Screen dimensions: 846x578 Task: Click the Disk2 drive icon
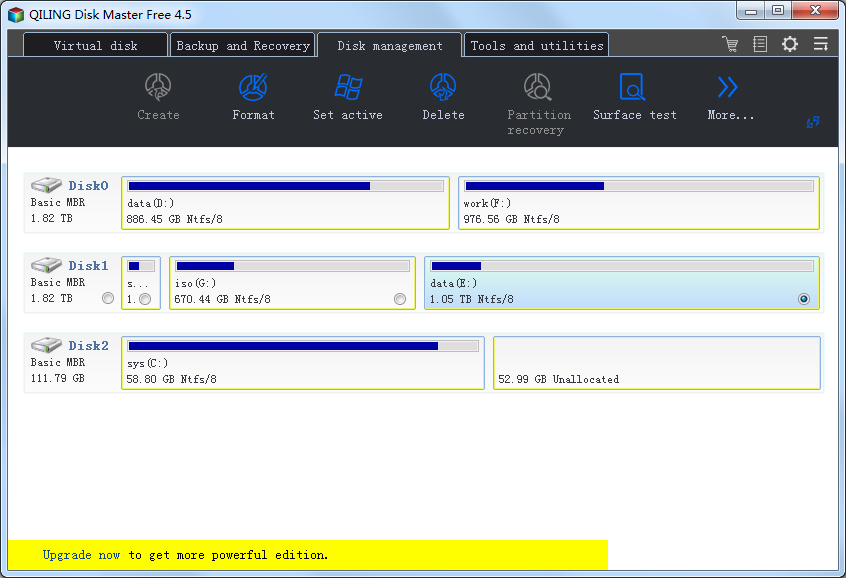[x=46, y=345]
